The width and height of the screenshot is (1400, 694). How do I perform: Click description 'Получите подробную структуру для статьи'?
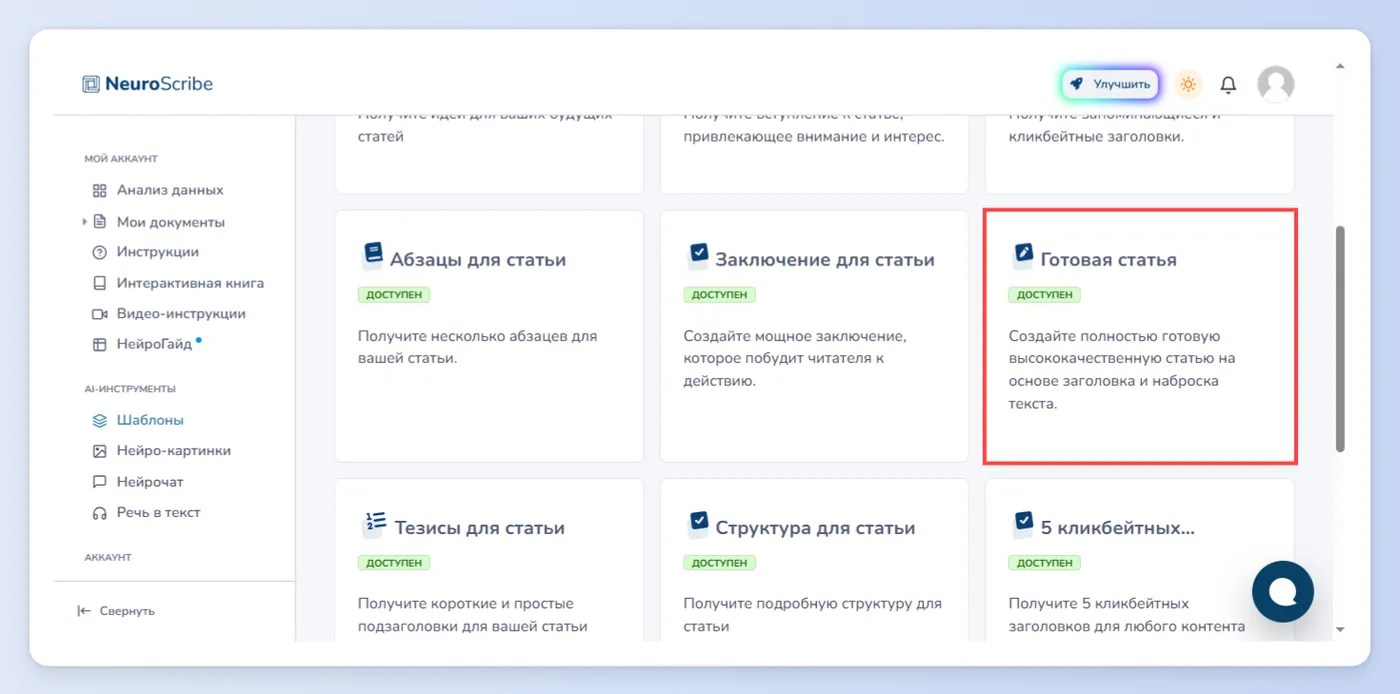click(x=813, y=615)
